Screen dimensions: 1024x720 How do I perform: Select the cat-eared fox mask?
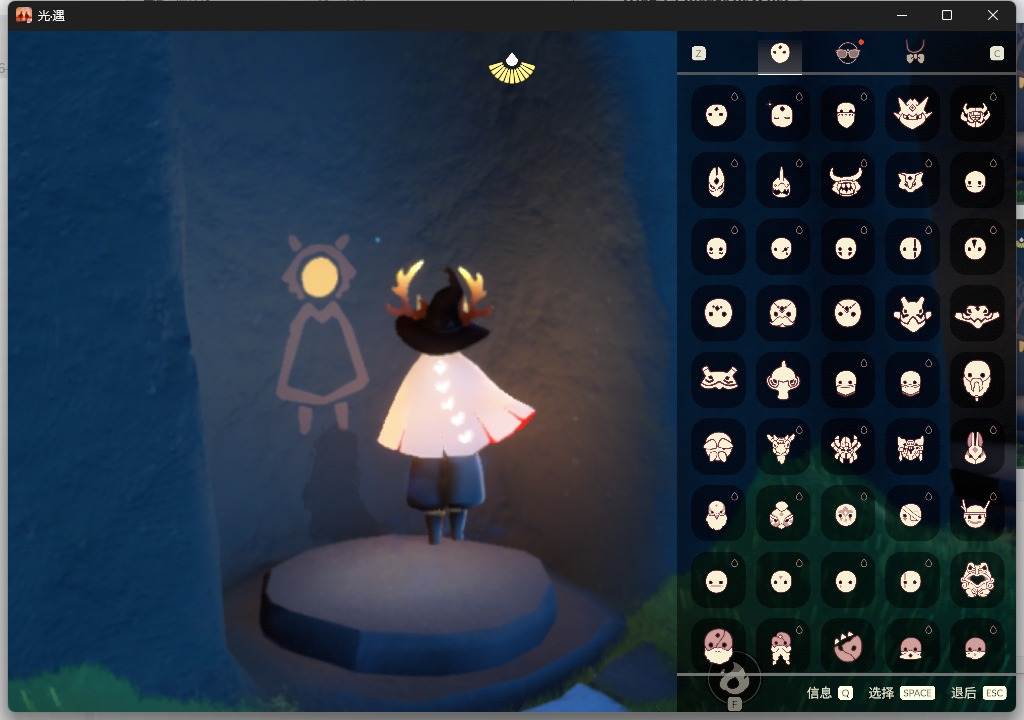[911, 314]
